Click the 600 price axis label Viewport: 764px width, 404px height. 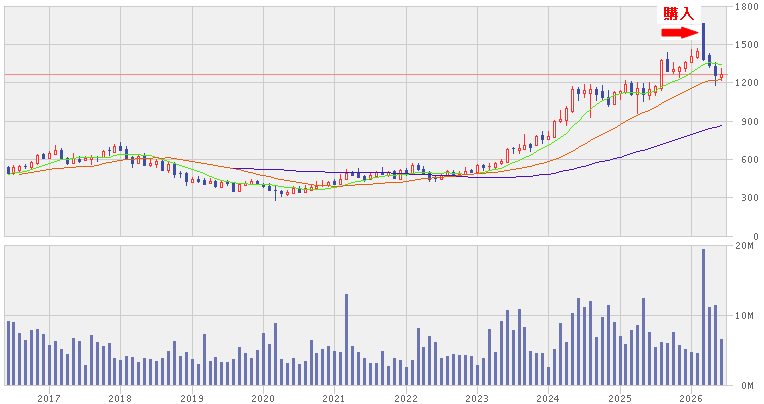coord(750,159)
